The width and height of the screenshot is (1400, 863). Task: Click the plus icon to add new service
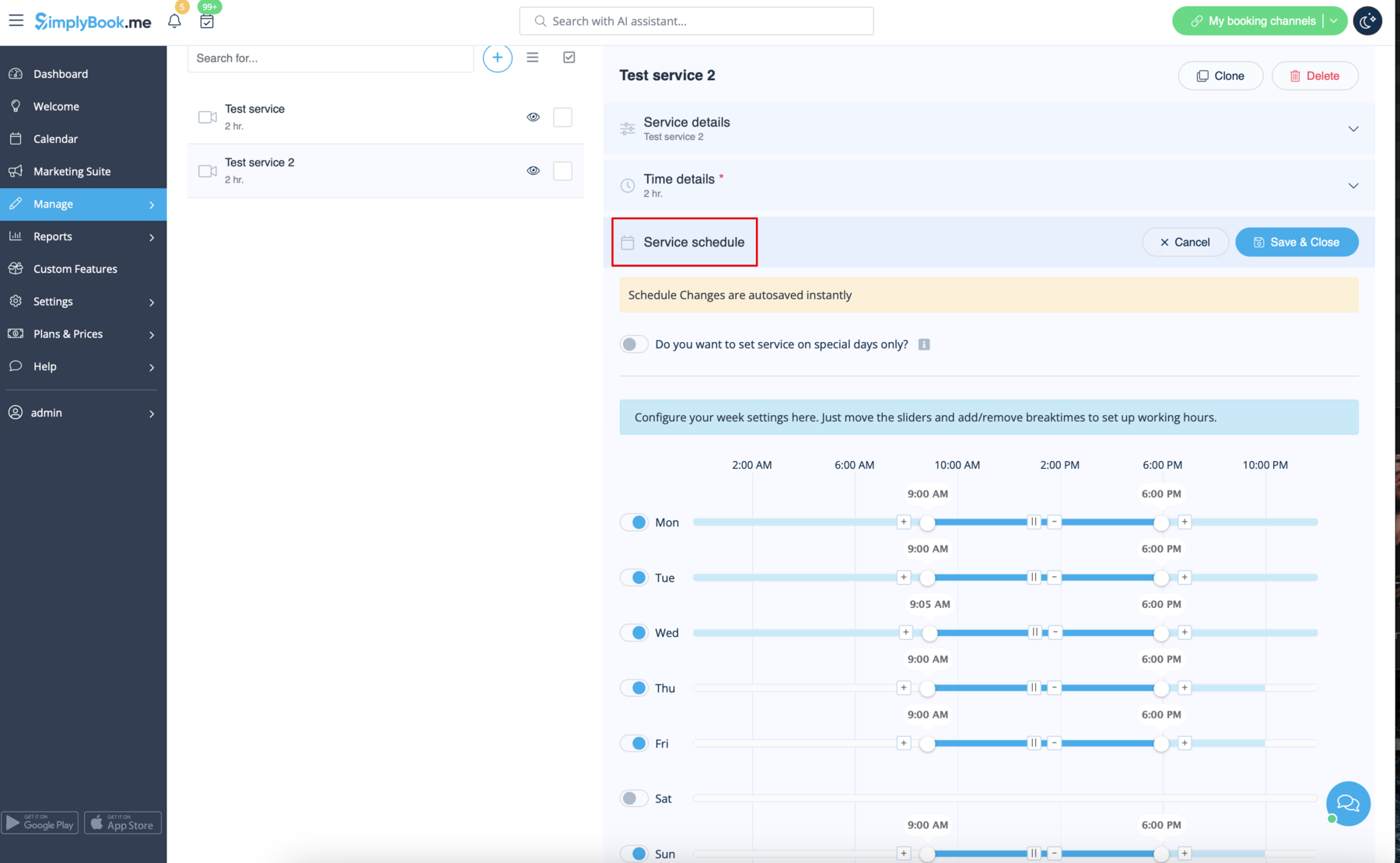click(x=498, y=58)
